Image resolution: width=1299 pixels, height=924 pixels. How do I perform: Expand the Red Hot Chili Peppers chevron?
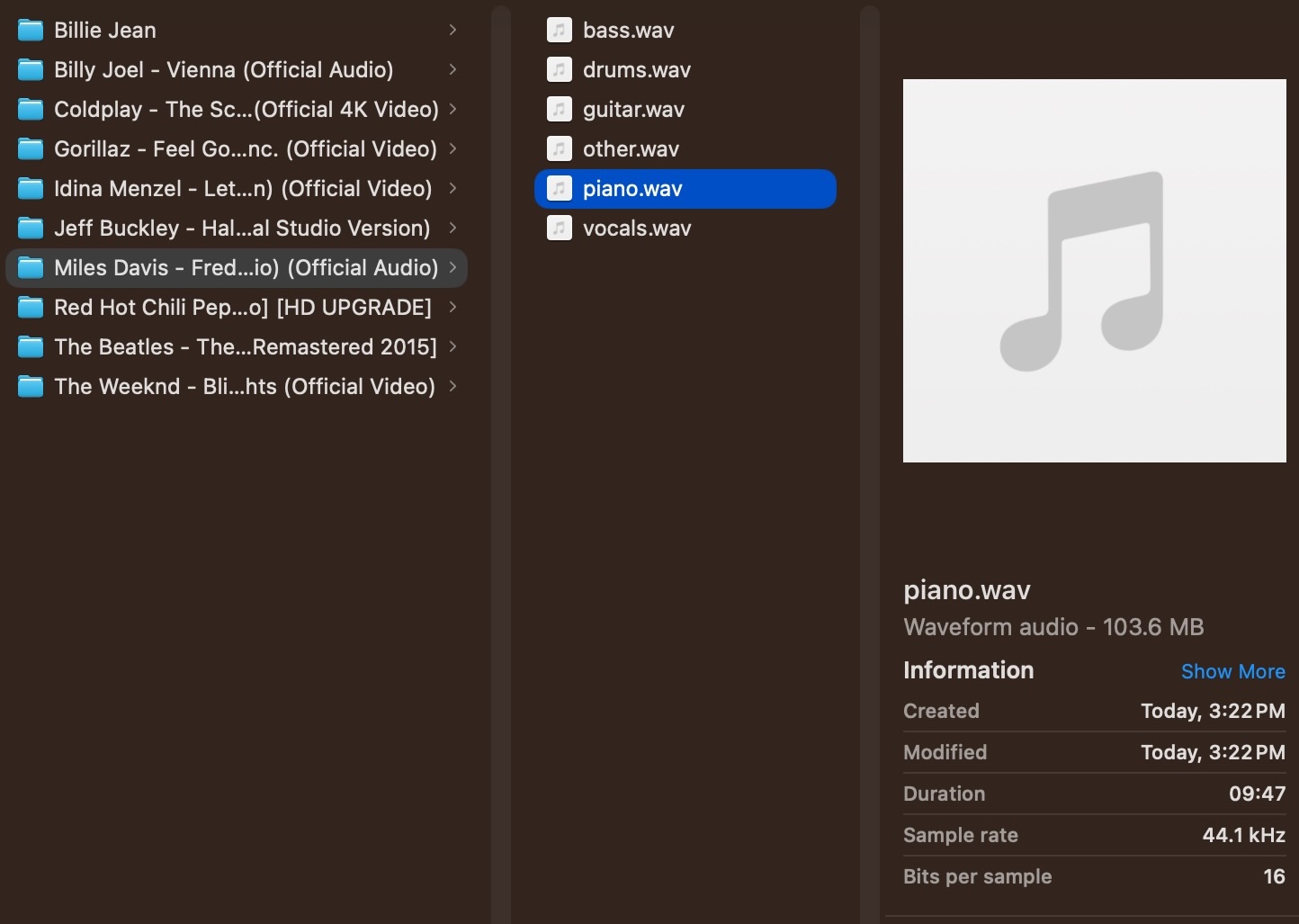pos(452,307)
